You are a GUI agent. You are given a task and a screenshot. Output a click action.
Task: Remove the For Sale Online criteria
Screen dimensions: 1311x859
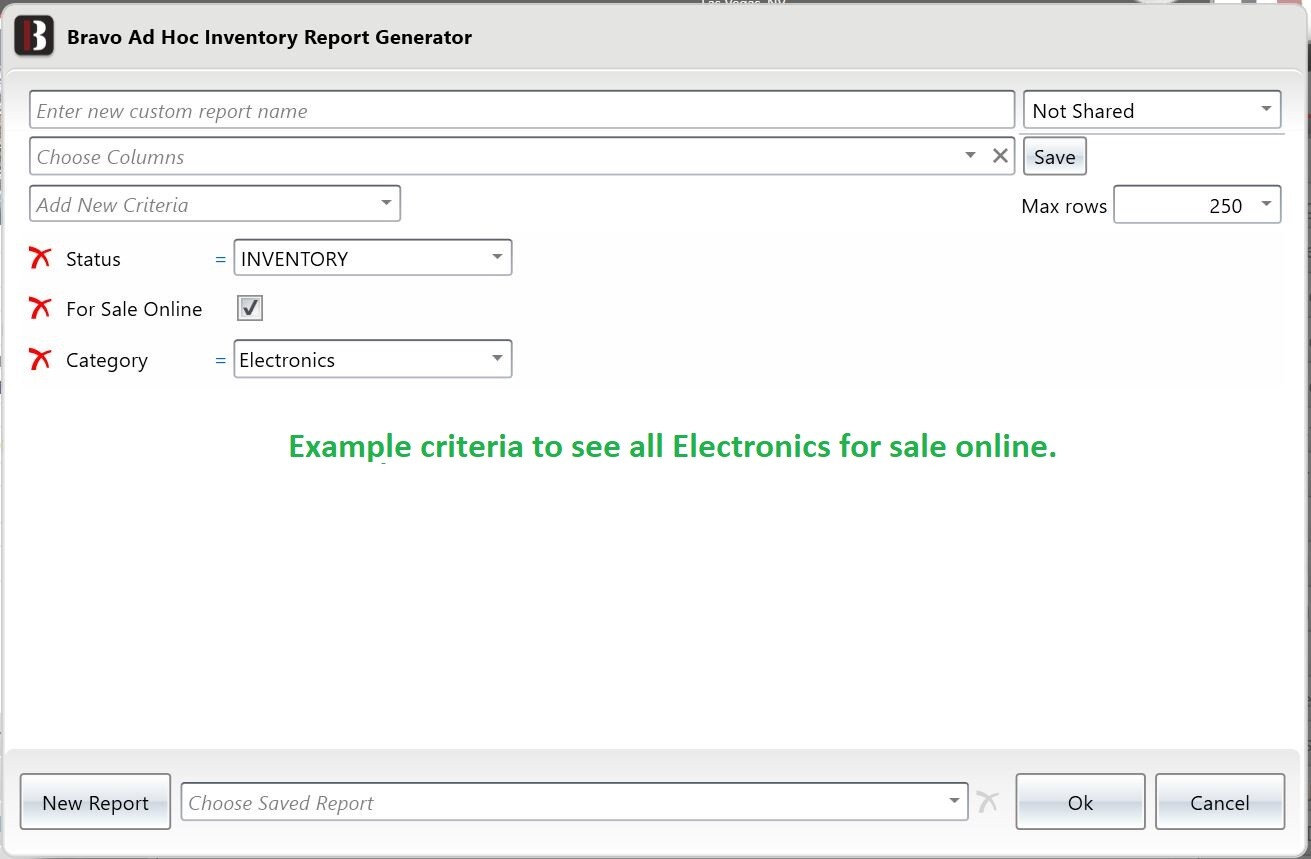pyautogui.click(x=40, y=309)
